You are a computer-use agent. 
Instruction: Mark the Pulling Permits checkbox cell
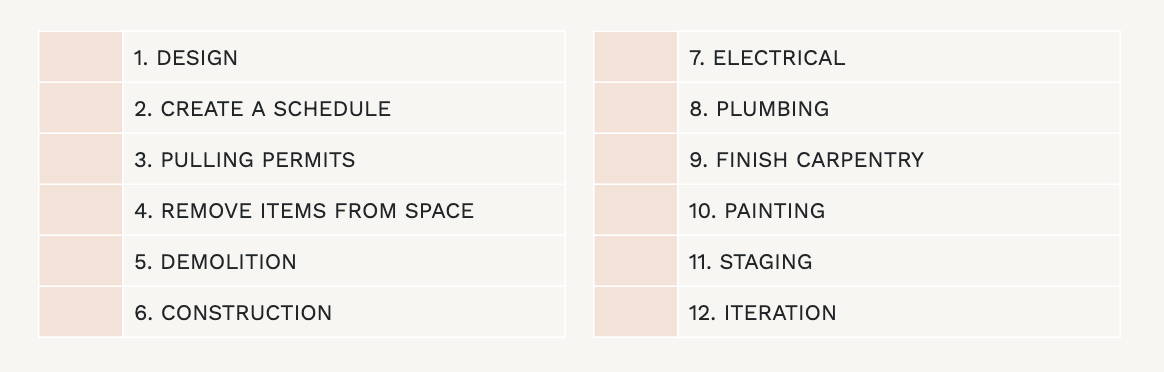[x=81, y=159]
